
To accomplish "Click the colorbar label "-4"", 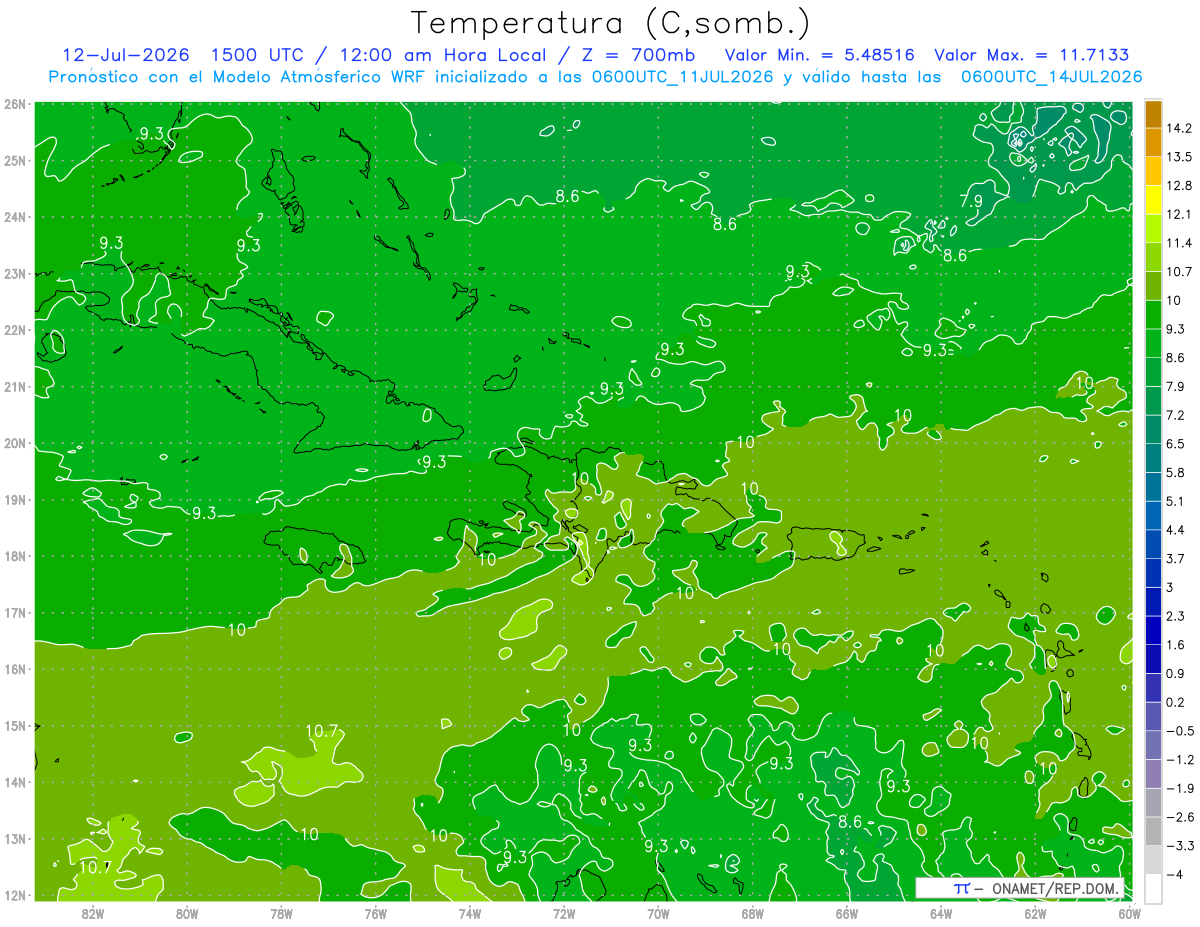I will [x=1176, y=874].
